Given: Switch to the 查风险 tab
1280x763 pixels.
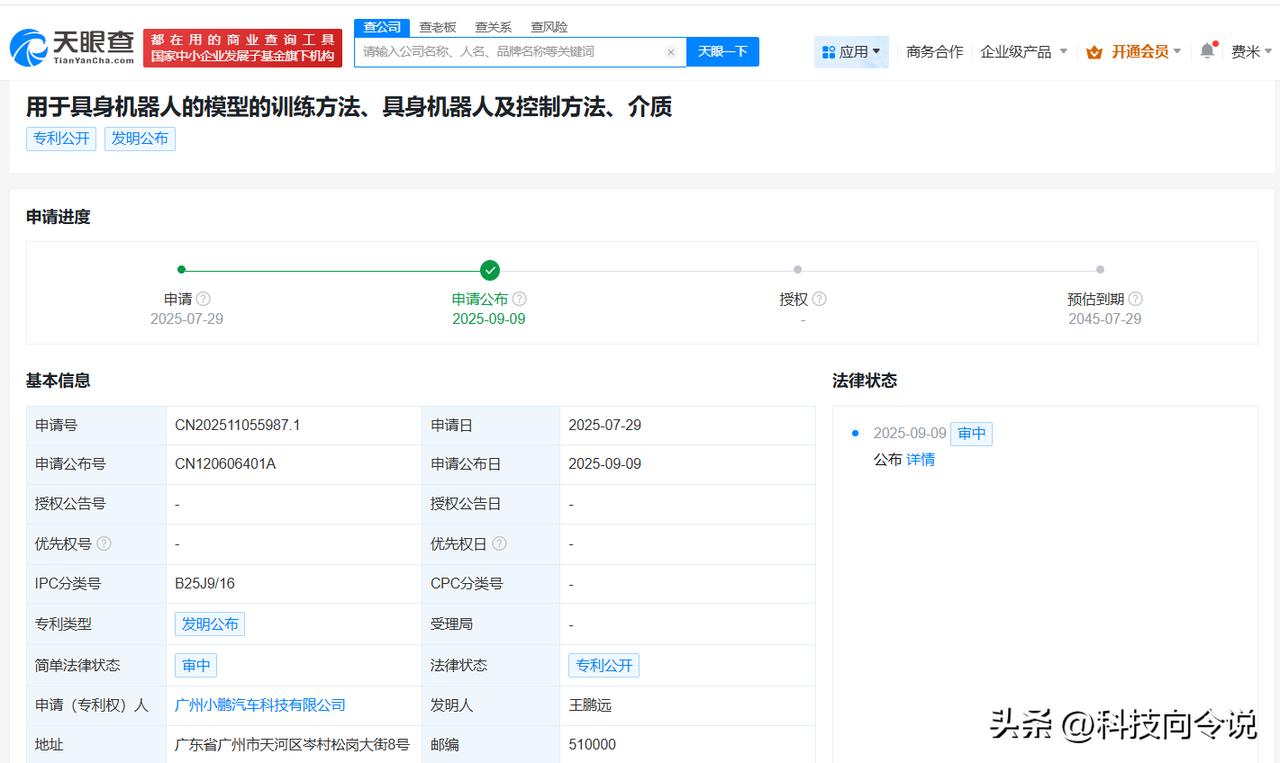Looking at the screenshot, I should click(x=549, y=27).
